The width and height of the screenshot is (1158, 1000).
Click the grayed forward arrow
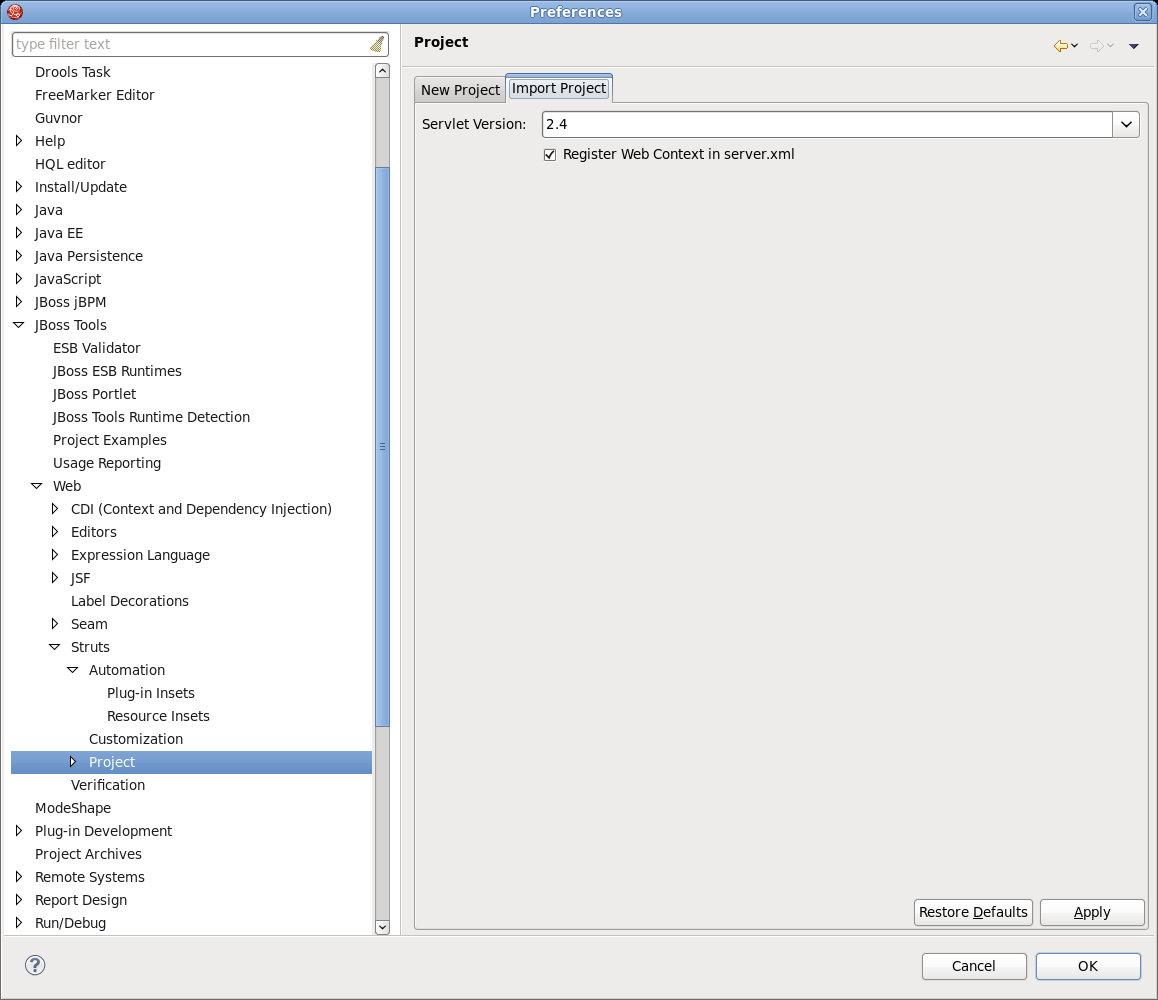click(1096, 46)
